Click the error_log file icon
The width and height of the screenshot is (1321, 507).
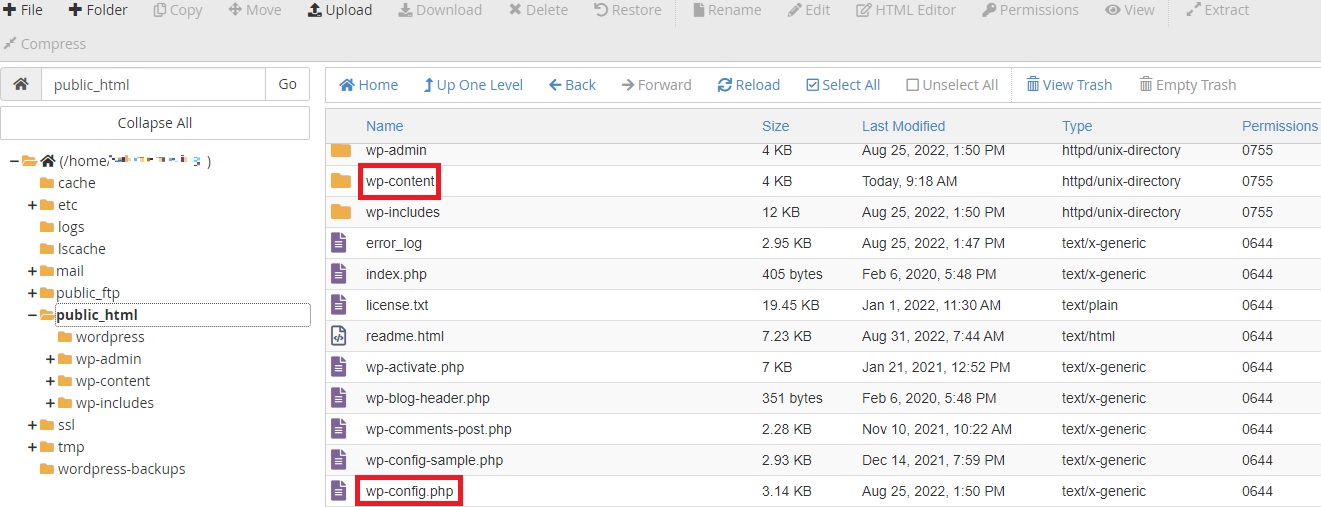(x=340, y=243)
